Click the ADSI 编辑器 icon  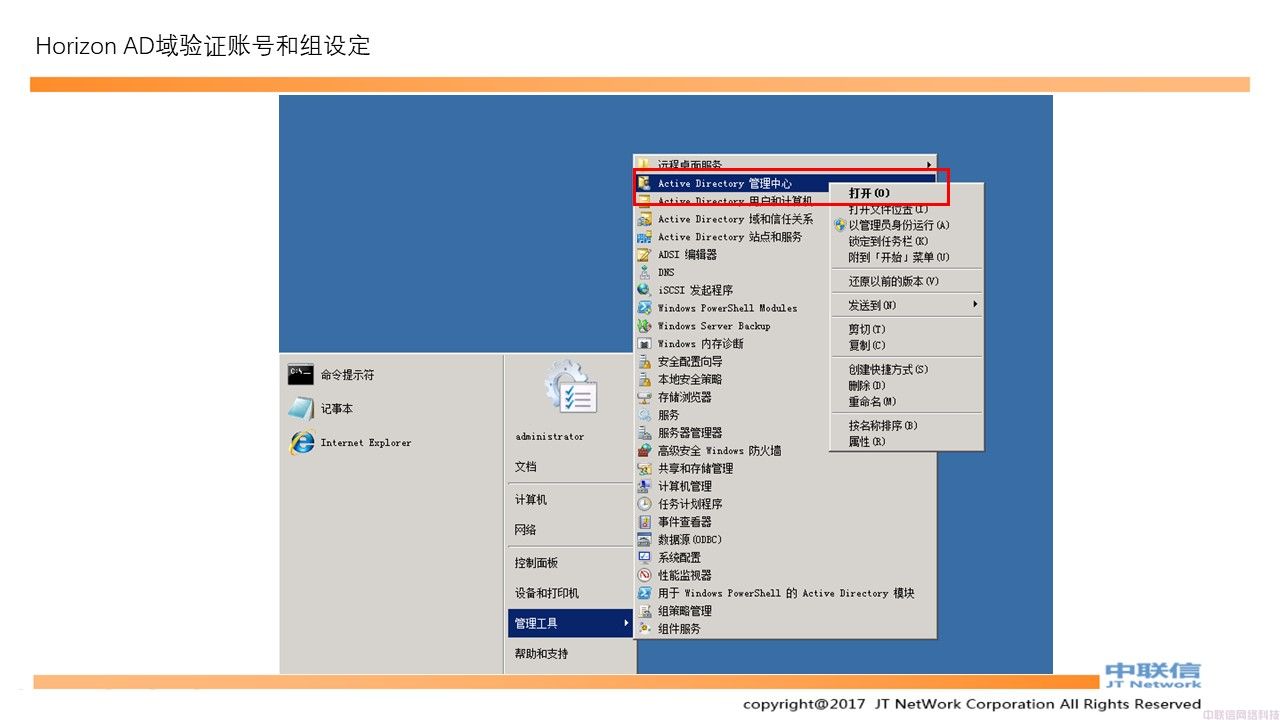coord(645,255)
